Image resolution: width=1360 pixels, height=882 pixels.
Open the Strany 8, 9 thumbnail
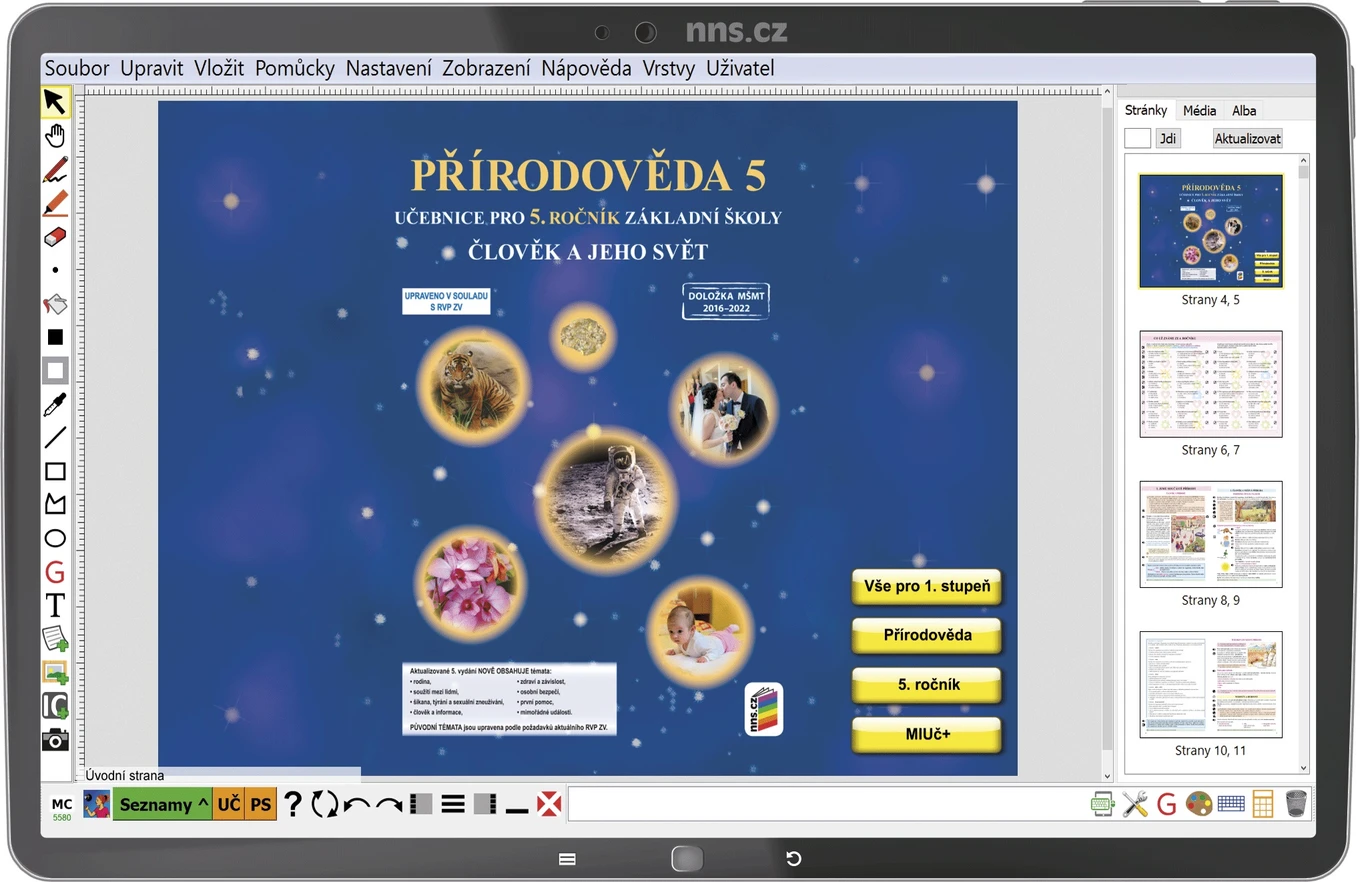point(1211,534)
